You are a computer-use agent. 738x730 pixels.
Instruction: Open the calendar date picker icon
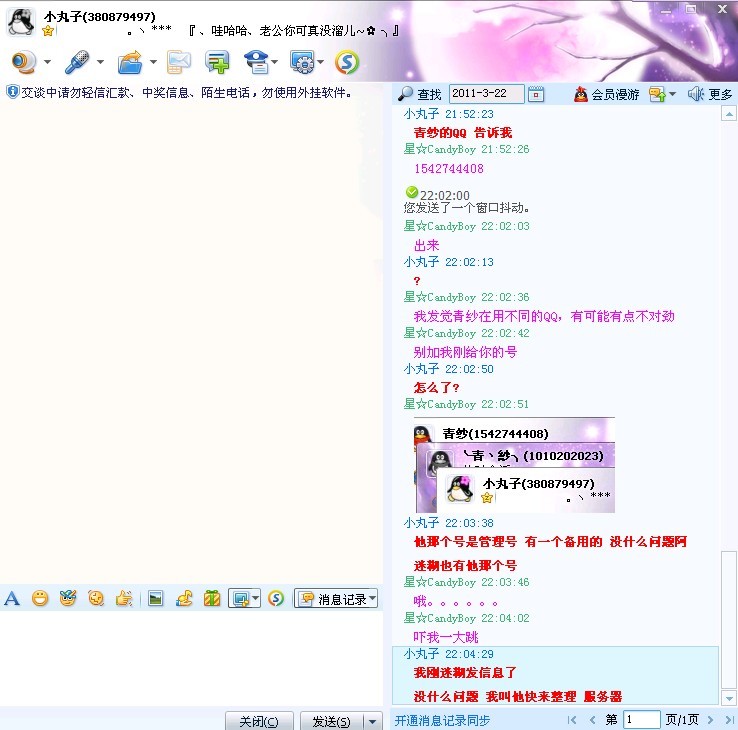[536, 94]
